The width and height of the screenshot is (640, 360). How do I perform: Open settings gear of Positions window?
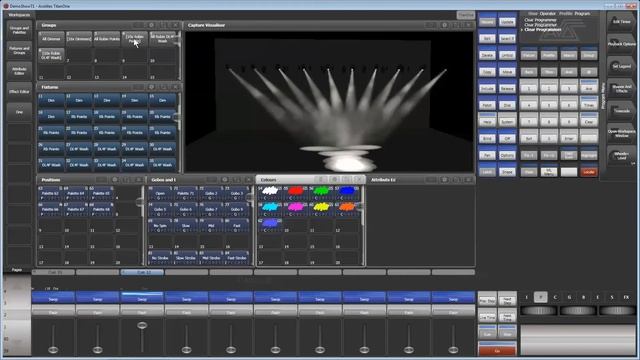coord(115,180)
